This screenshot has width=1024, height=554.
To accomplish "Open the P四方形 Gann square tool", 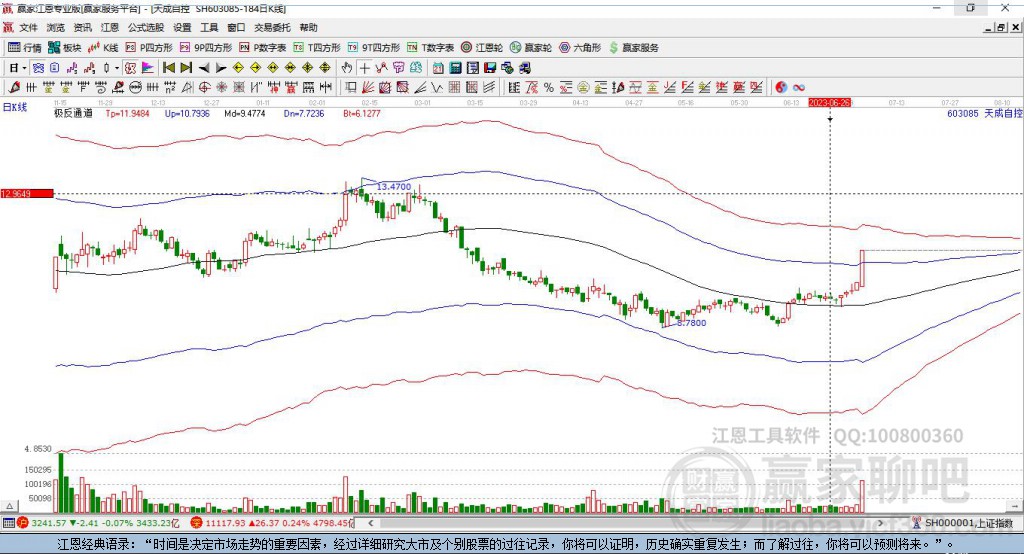I will pos(149,48).
